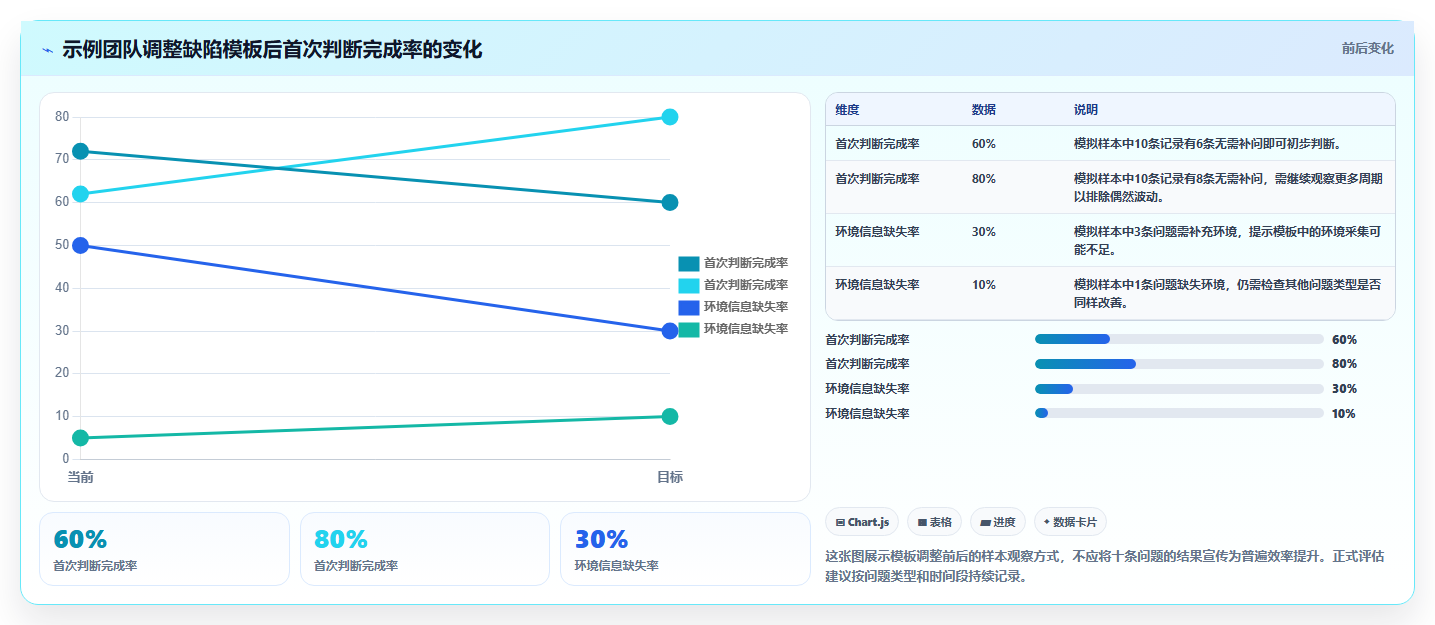Click the dark teal data point at 72
This screenshot has height=625, width=1435.
click(81, 152)
